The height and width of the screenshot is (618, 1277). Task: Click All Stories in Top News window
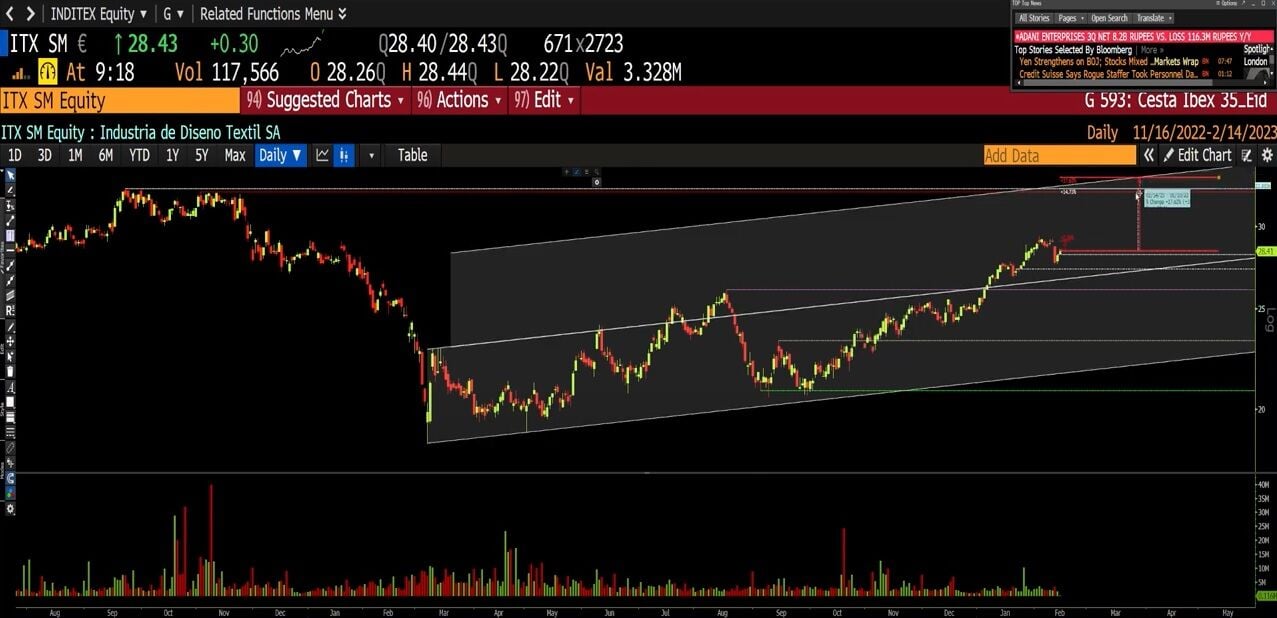1033,18
